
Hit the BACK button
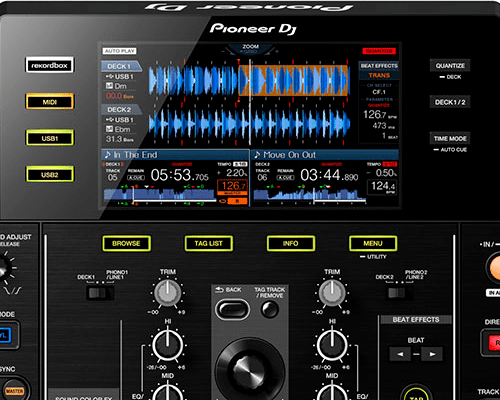click(x=232, y=310)
